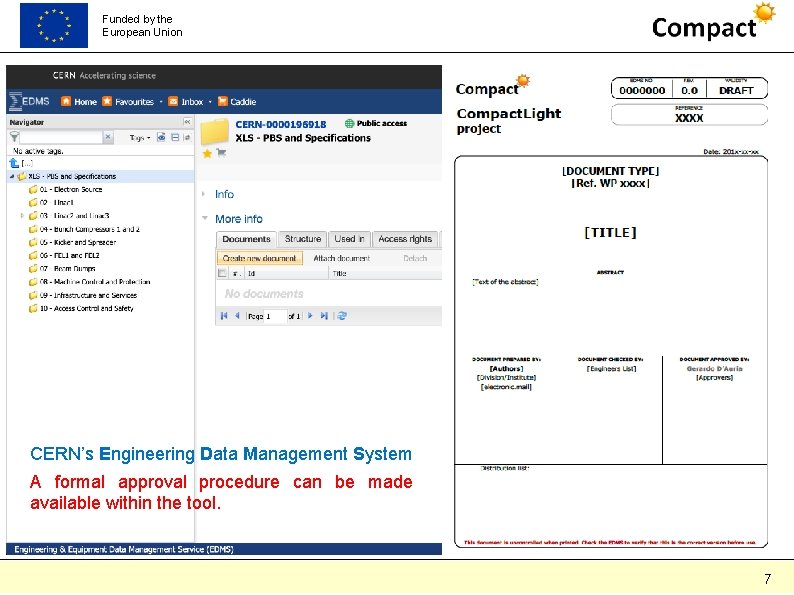Click the EDMS logo
Screen dimensions: 794x595
click(x=29, y=101)
